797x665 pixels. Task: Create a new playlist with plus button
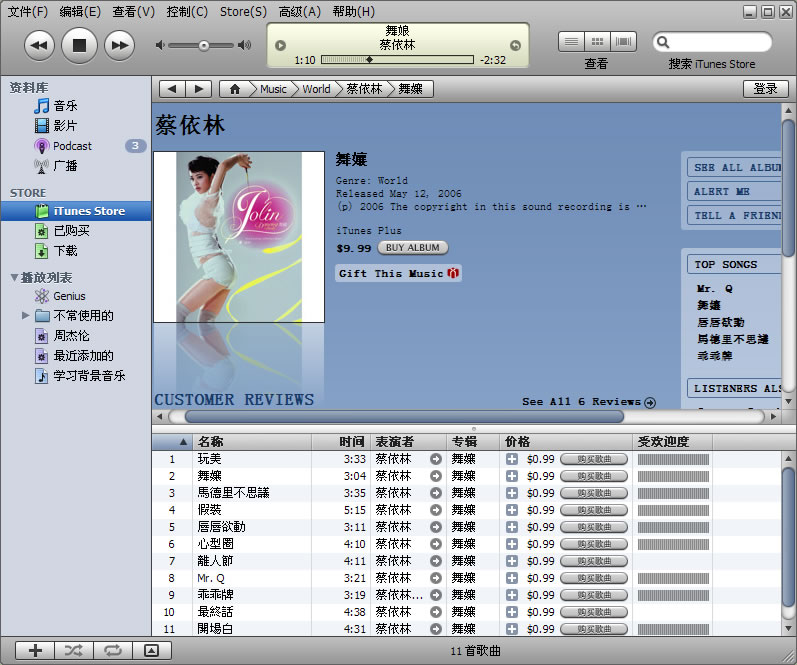35,650
